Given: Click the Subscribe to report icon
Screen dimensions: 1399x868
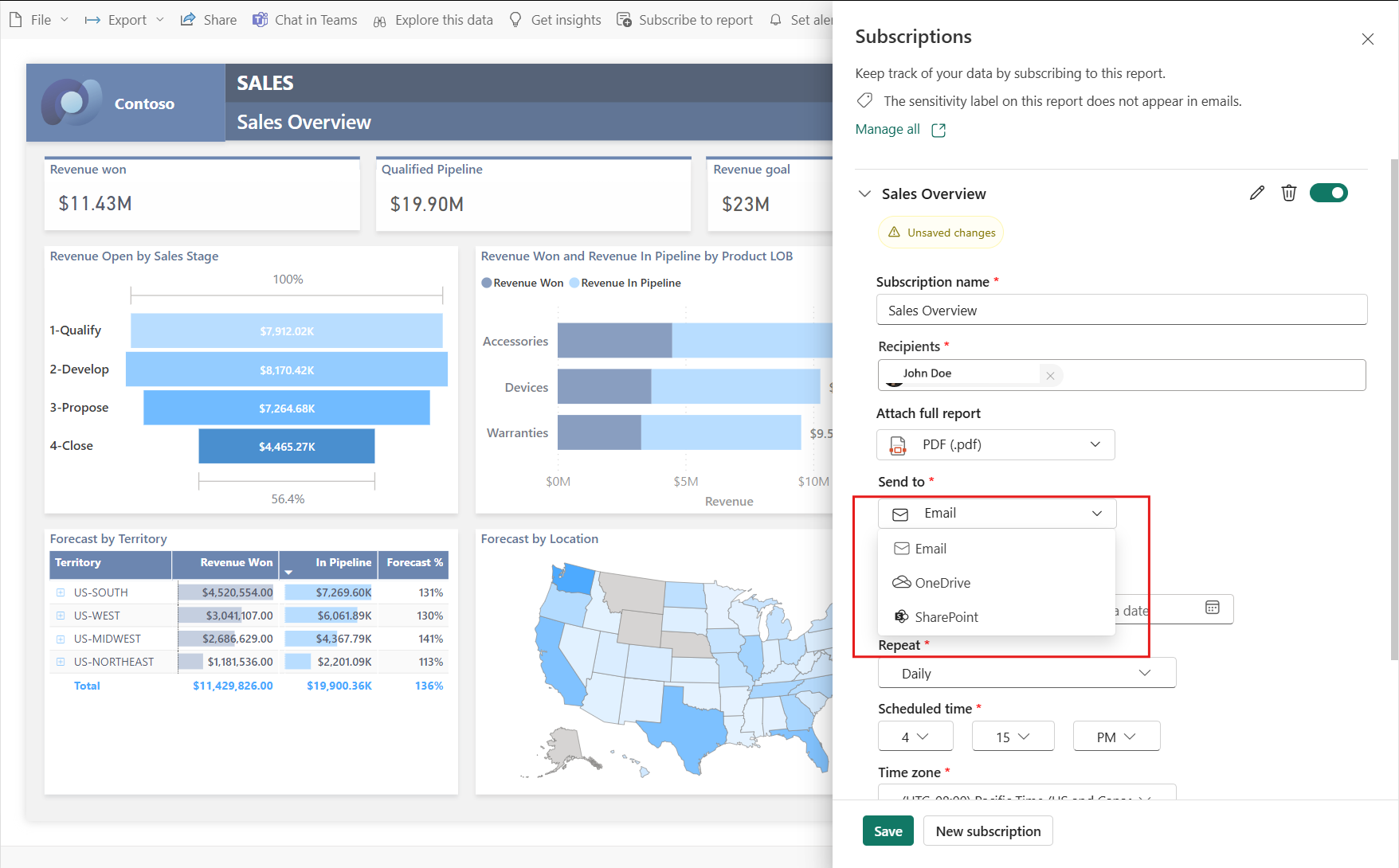Looking at the screenshot, I should [x=624, y=19].
